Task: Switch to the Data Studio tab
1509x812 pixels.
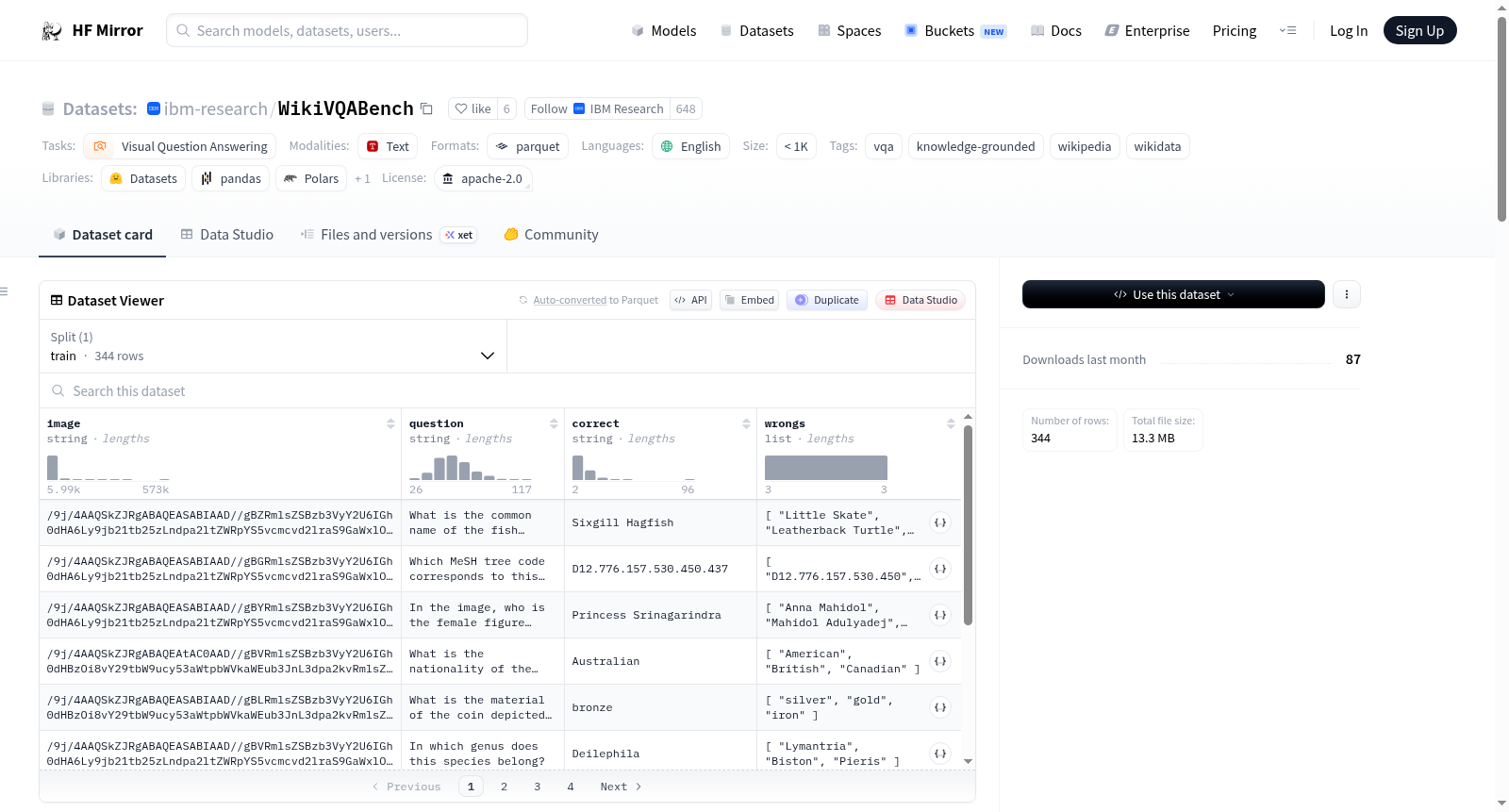Action: tap(227, 235)
